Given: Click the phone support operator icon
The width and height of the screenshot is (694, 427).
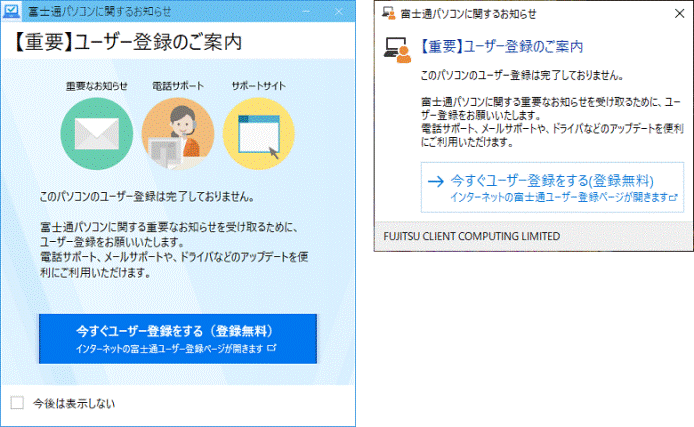Looking at the screenshot, I should (177, 132).
